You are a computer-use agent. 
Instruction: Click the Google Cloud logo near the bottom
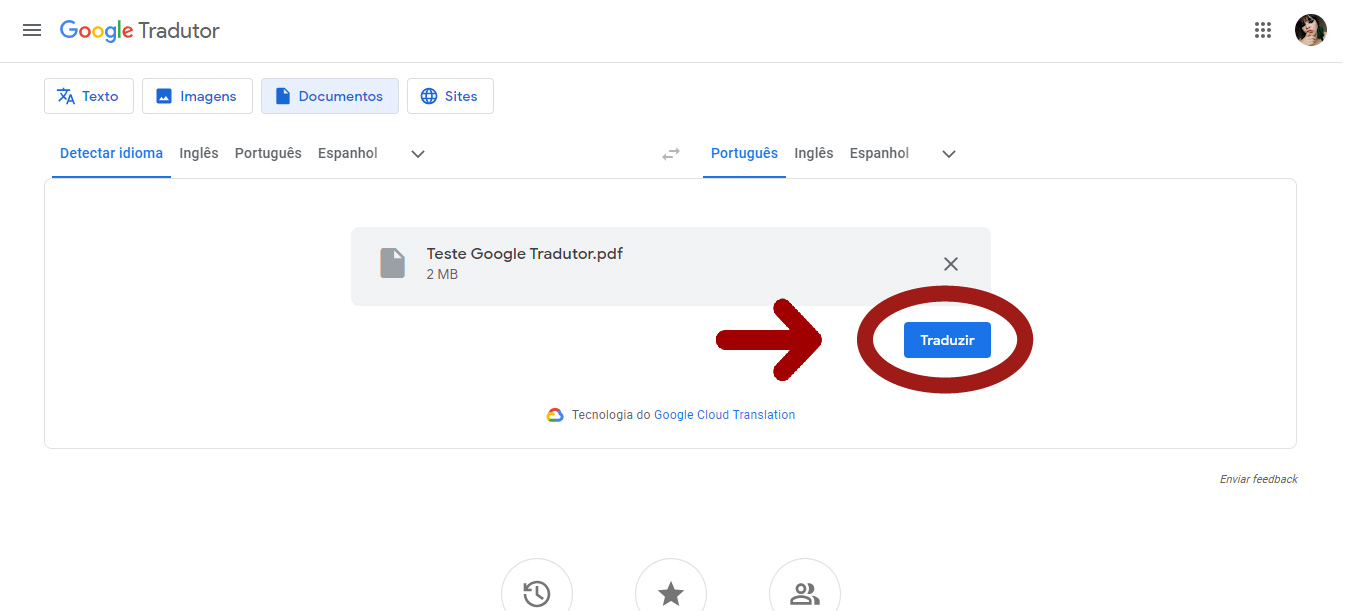(556, 414)
